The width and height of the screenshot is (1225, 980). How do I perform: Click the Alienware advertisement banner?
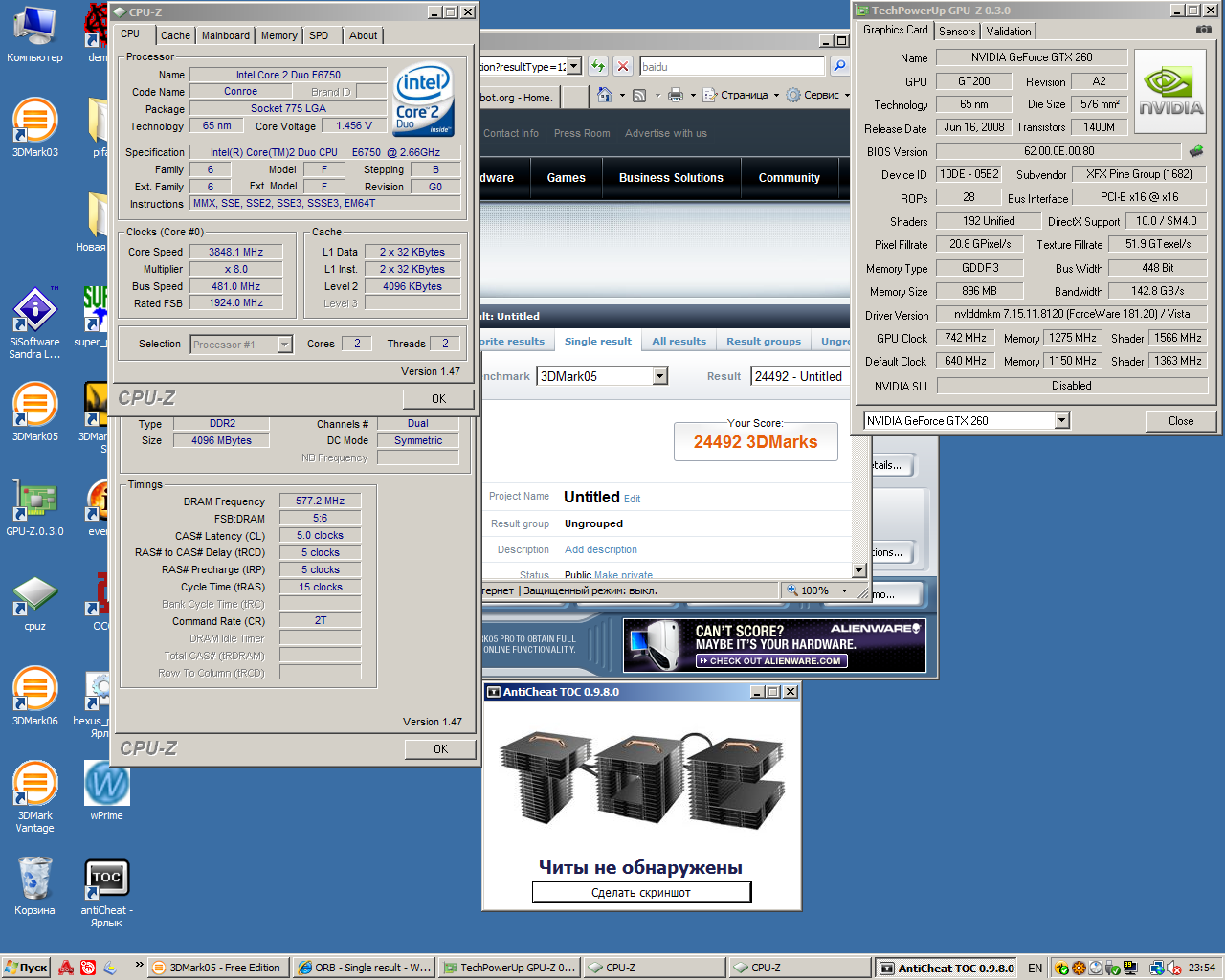click(774, 645)
